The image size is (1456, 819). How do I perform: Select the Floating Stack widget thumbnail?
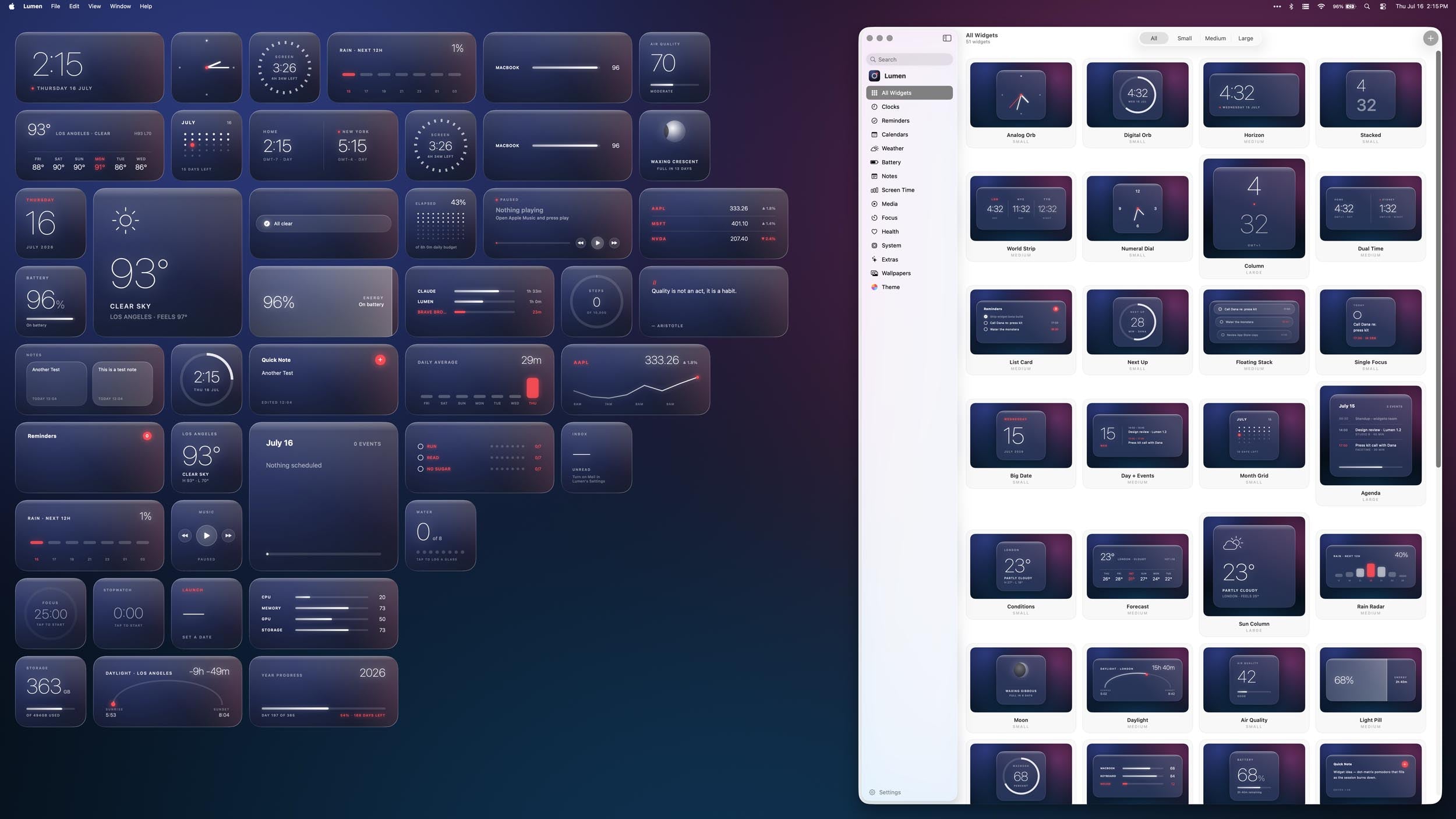1253,322
